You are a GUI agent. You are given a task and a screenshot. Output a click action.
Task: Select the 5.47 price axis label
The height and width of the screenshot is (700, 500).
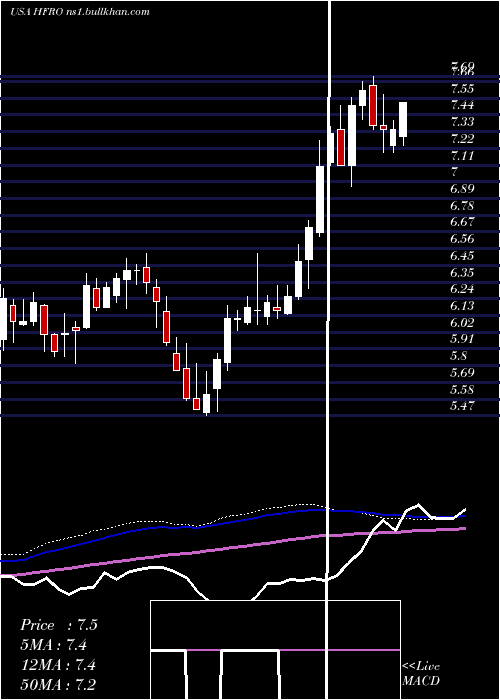pyautogui.click(x=462, y=407)
